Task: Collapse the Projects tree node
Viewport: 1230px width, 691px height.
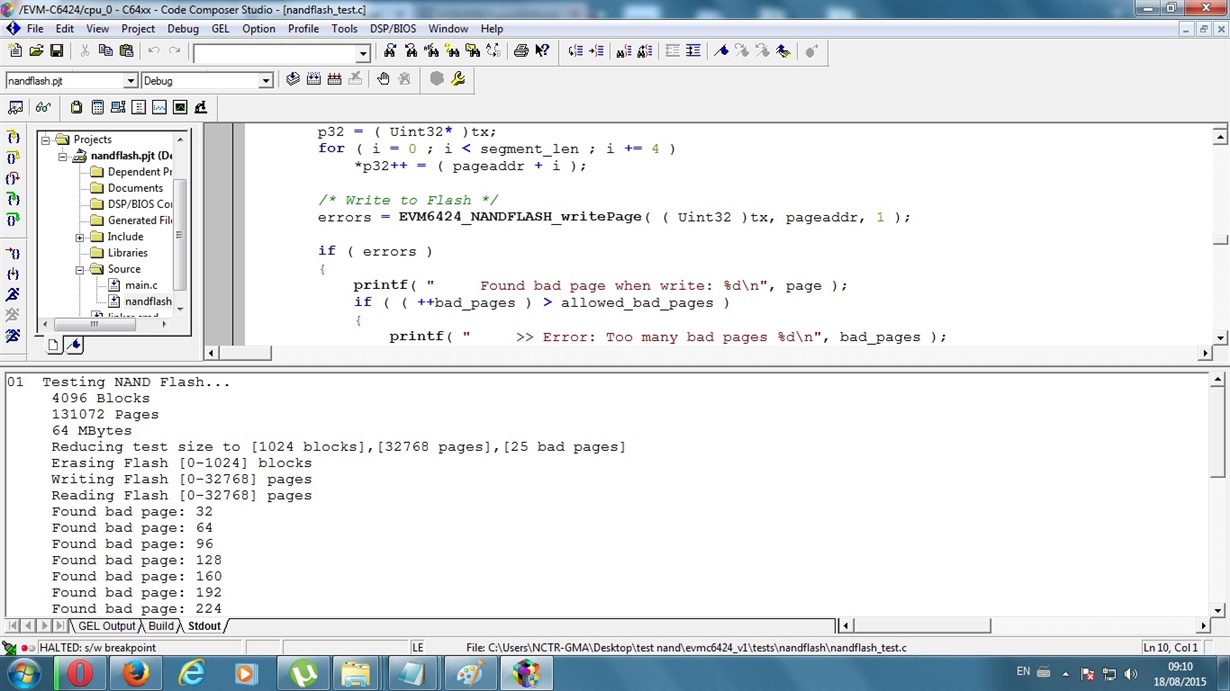Action: click(45, 139)
